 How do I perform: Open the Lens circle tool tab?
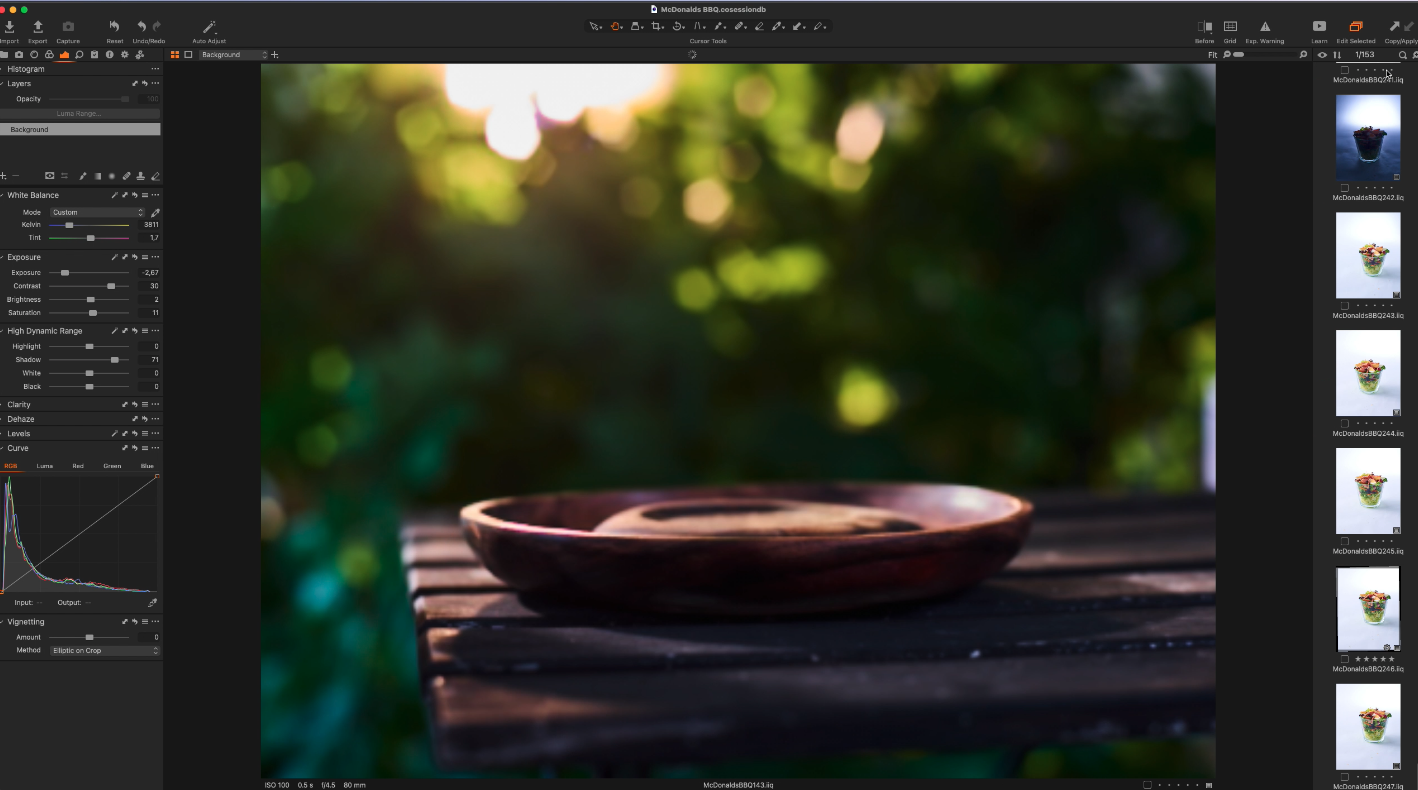pos(34,55)
